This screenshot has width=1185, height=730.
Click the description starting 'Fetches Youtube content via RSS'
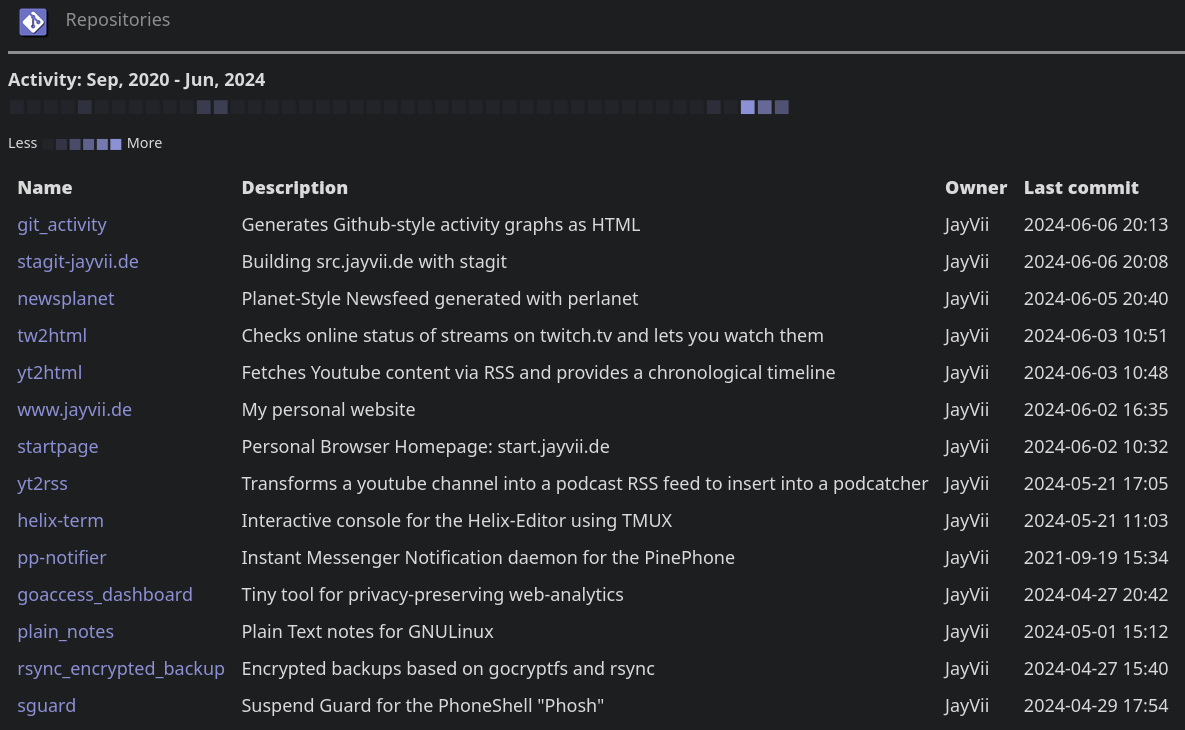click(538, 373)
